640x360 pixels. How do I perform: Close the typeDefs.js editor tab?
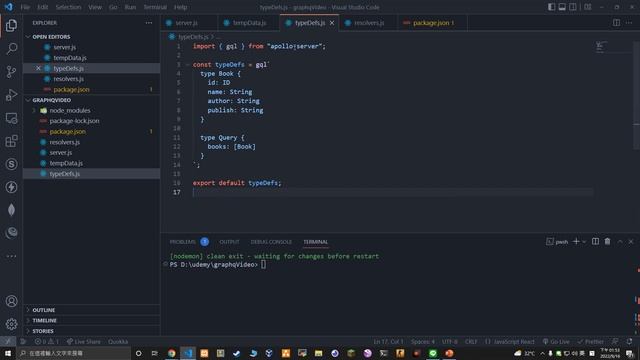coord(332,23)
